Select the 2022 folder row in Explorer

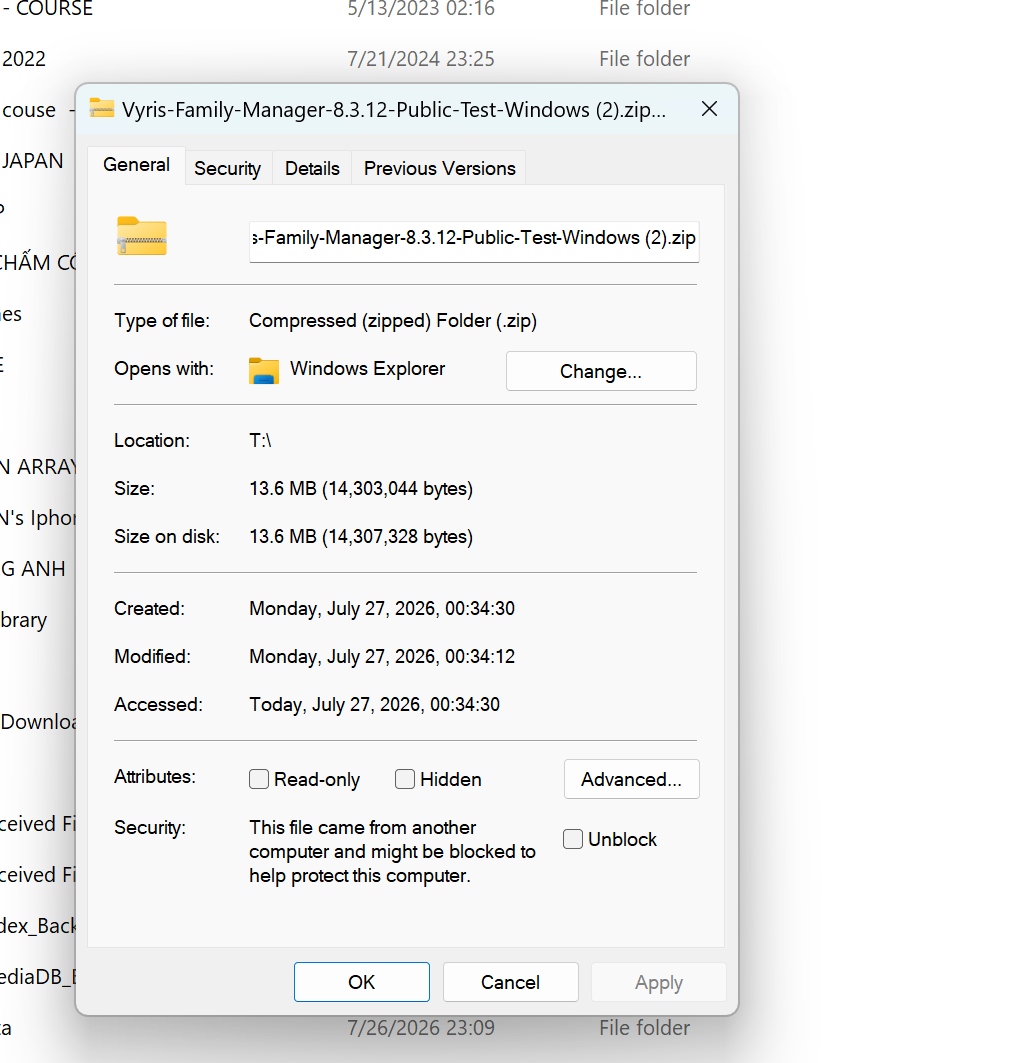[24, 59]
